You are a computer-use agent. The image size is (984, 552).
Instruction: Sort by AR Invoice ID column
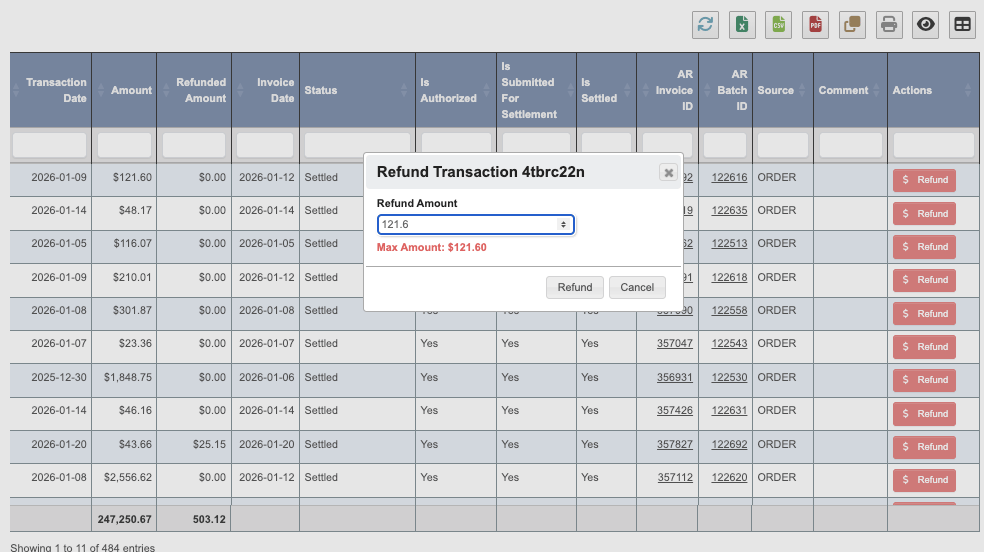668,90
